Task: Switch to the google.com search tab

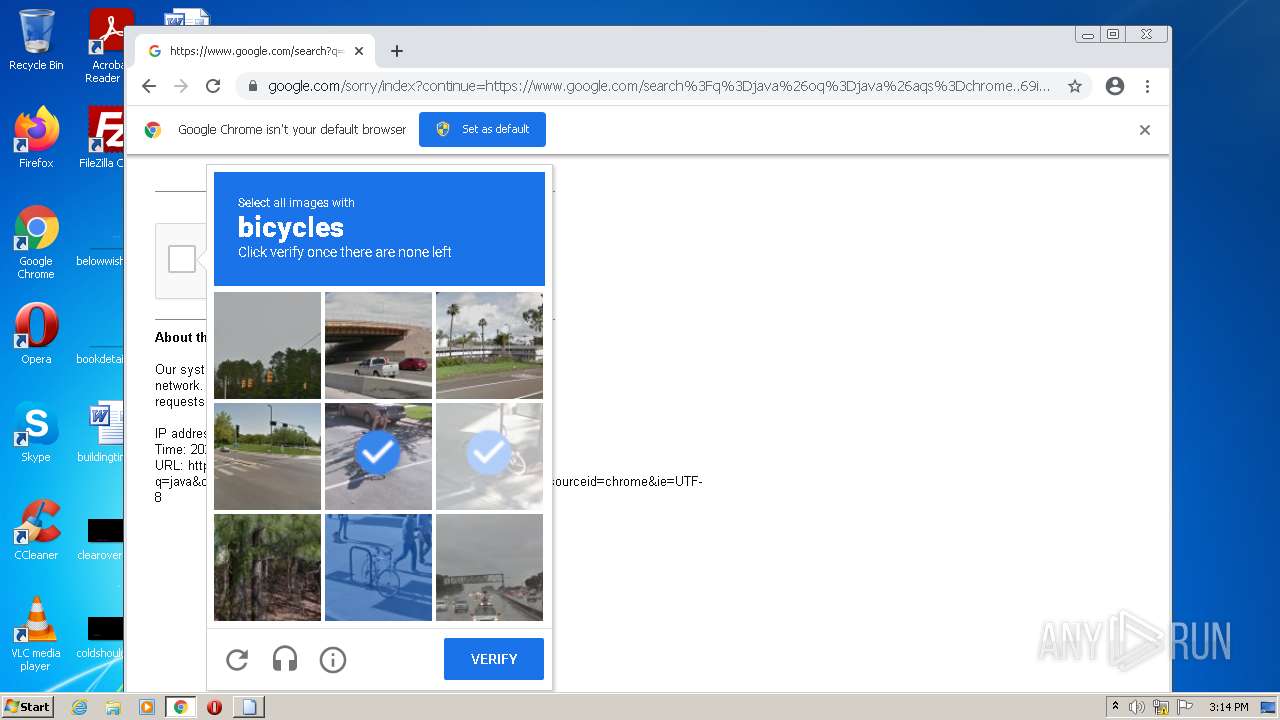Action: 255,51
